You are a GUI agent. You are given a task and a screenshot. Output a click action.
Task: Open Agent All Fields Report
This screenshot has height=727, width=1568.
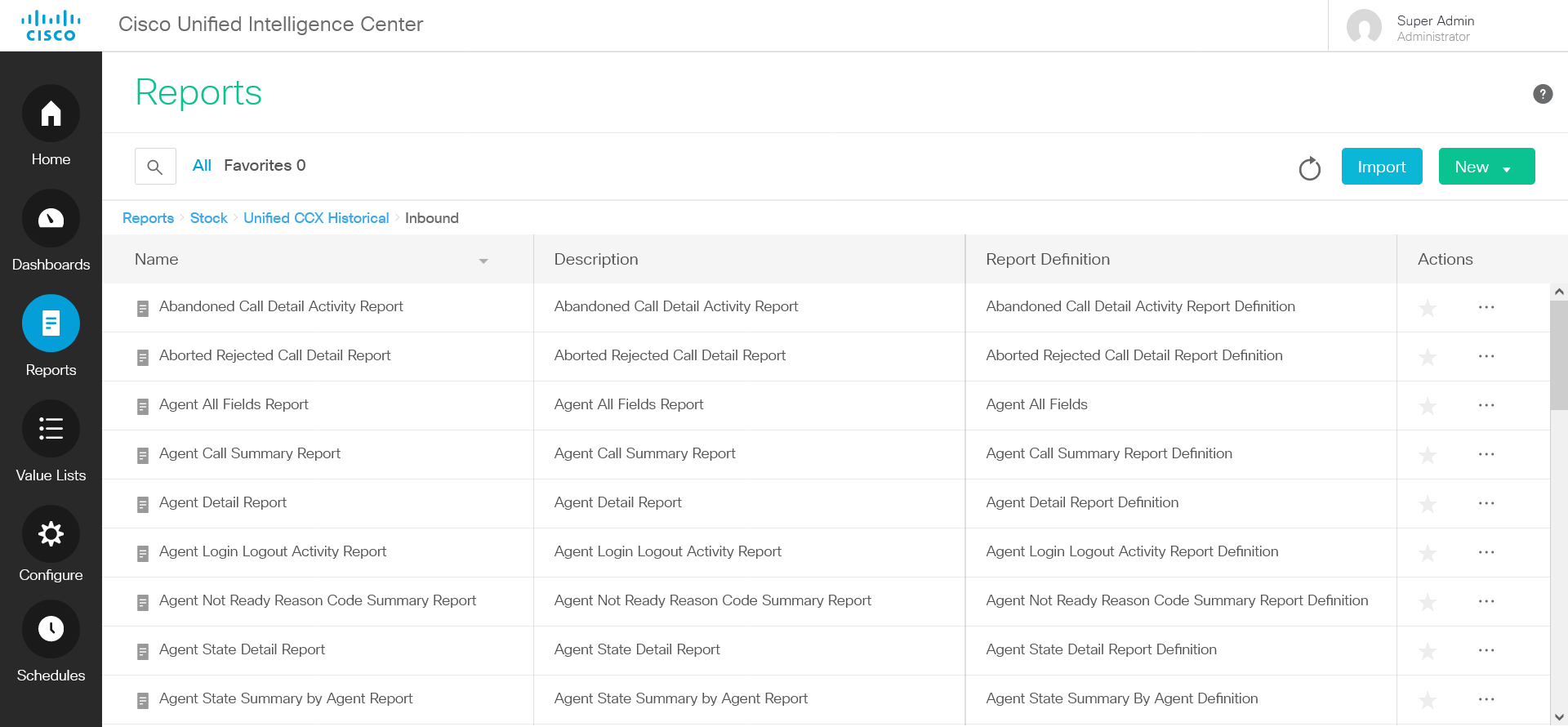coord(234,404)
